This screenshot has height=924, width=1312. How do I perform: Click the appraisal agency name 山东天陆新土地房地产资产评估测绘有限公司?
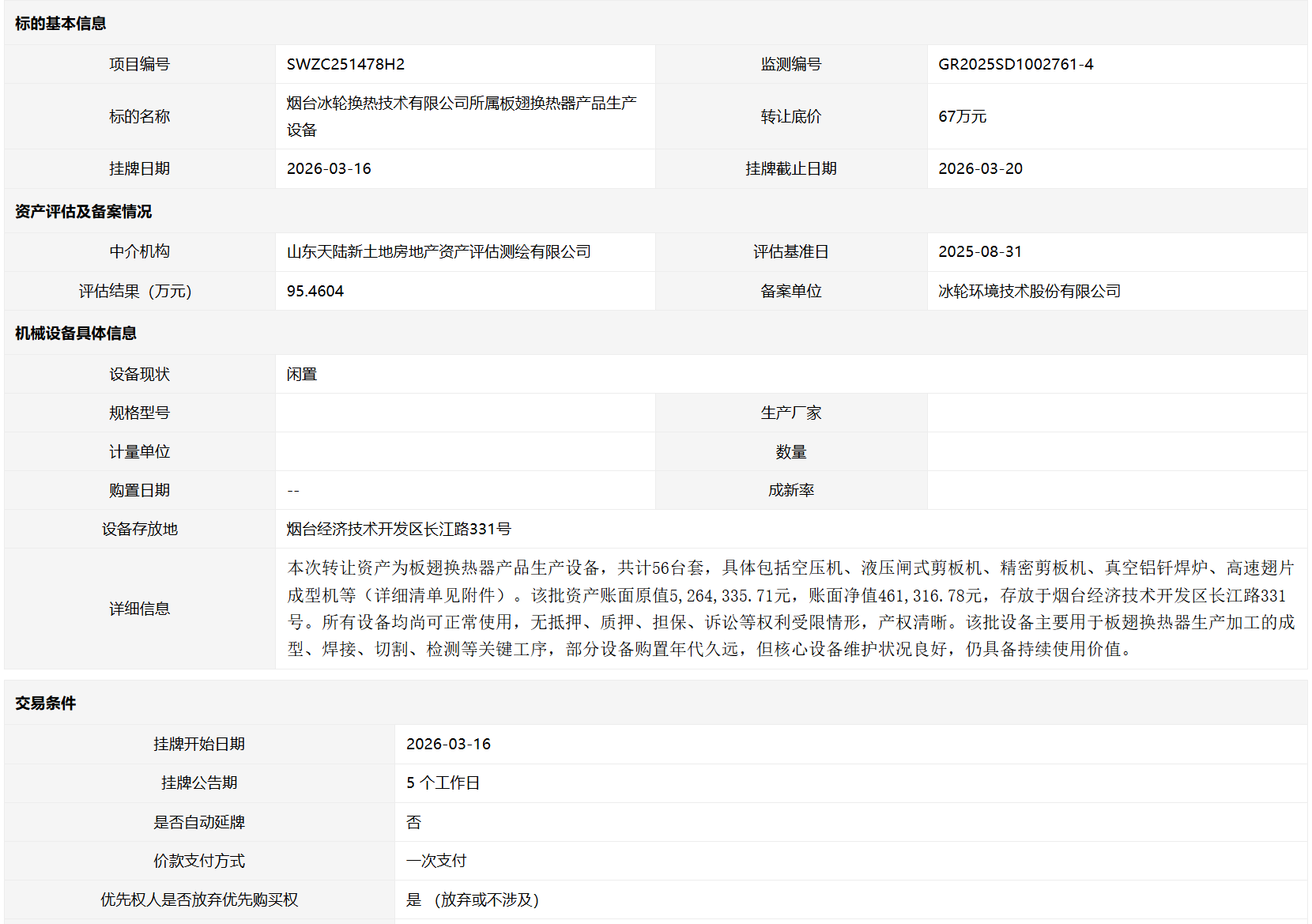pos(439,251)
